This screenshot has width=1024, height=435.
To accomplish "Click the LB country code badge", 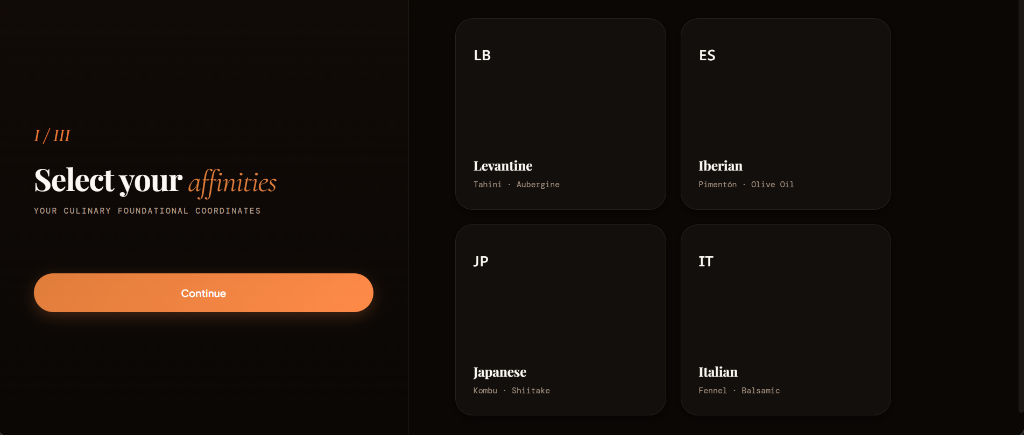I will click(482, 56).
